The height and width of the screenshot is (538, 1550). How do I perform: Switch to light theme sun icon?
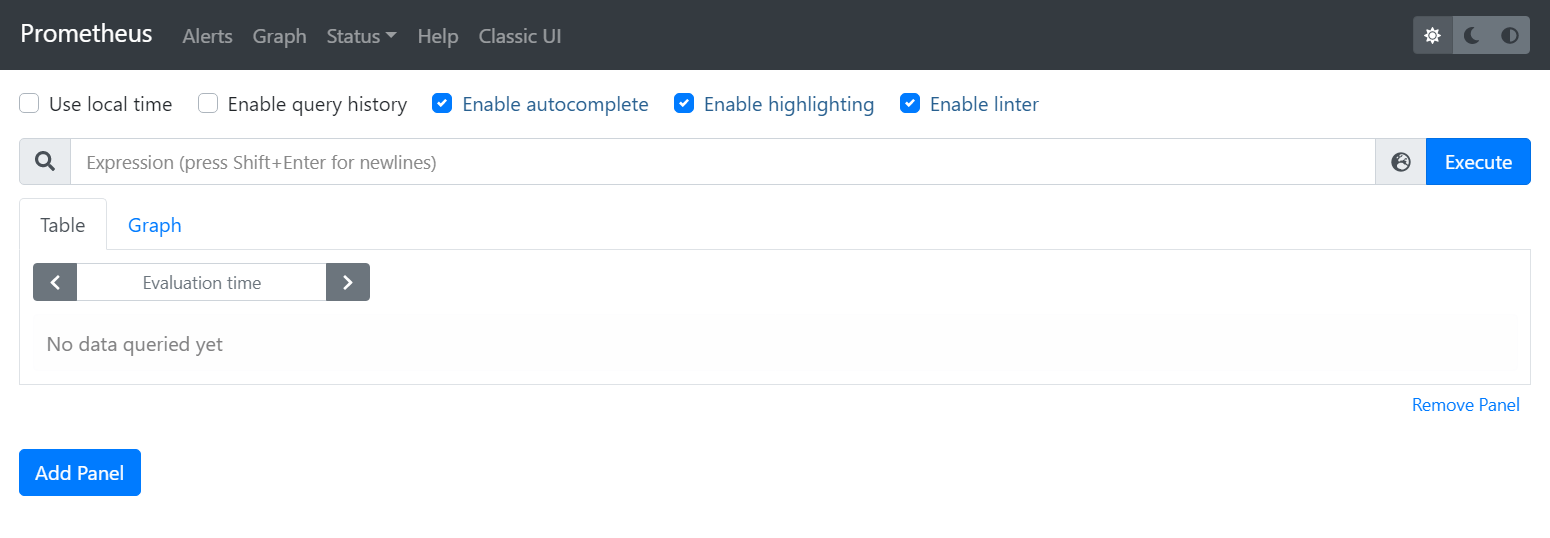tap(1432, 36)
